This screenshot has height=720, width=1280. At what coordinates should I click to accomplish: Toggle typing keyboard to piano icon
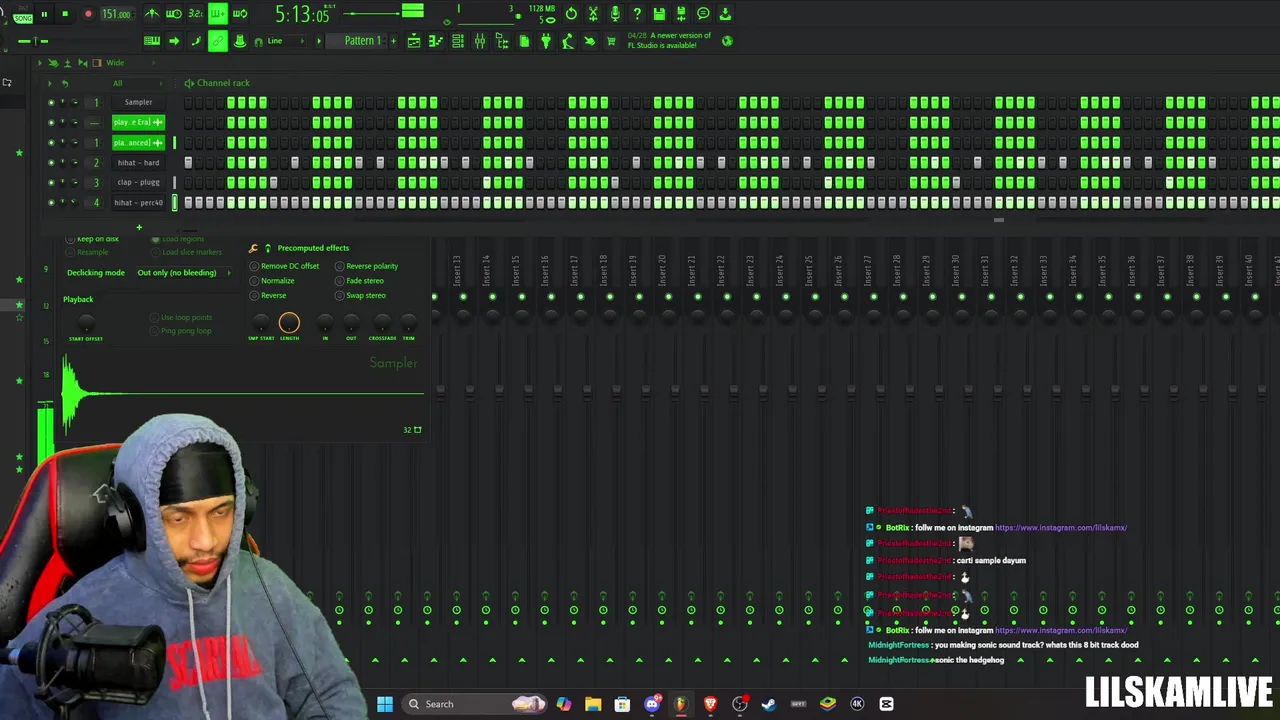point(152,41)
